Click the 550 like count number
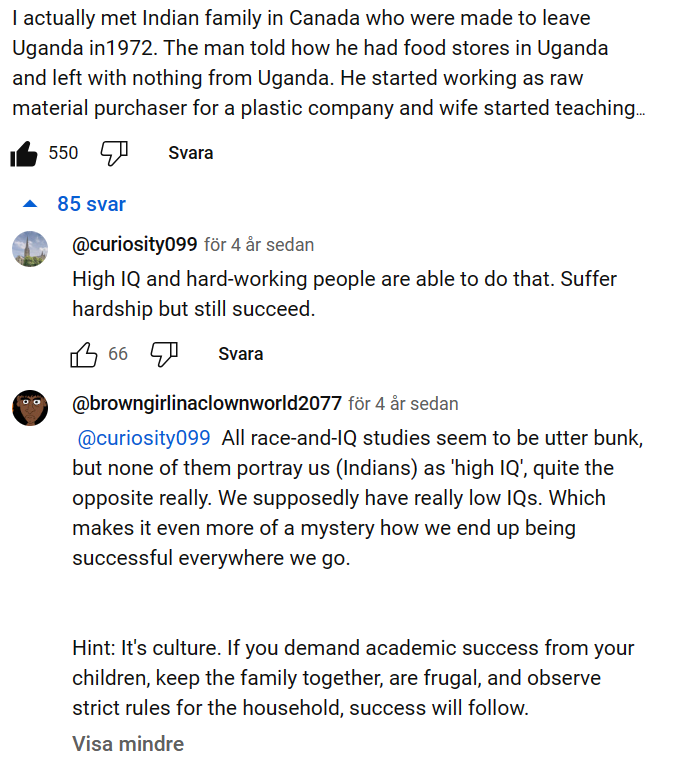This screenshot has width=674, height=765. click(x=63, y=153)
